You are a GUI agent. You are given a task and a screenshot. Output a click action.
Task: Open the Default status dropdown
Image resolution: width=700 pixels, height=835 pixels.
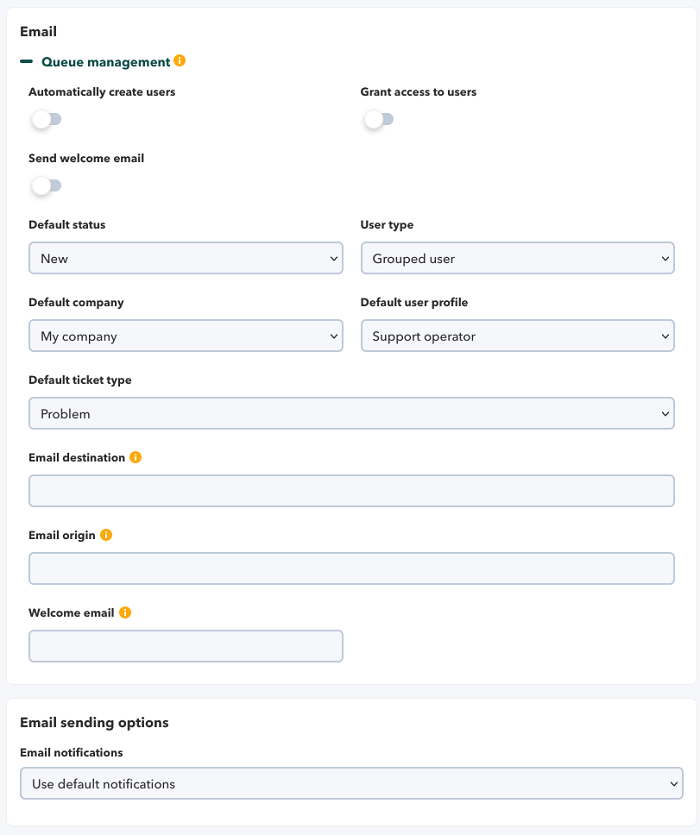pos(186,258)
